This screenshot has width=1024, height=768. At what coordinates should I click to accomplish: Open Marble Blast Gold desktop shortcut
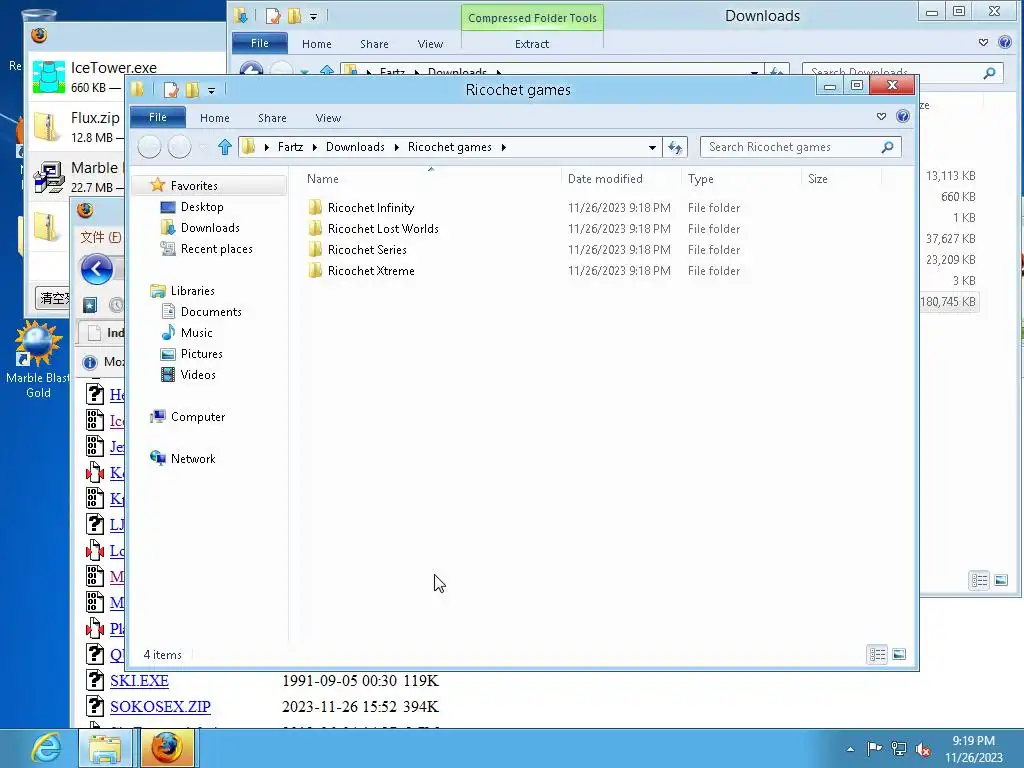pyautogui.click(x=38, y=360)
